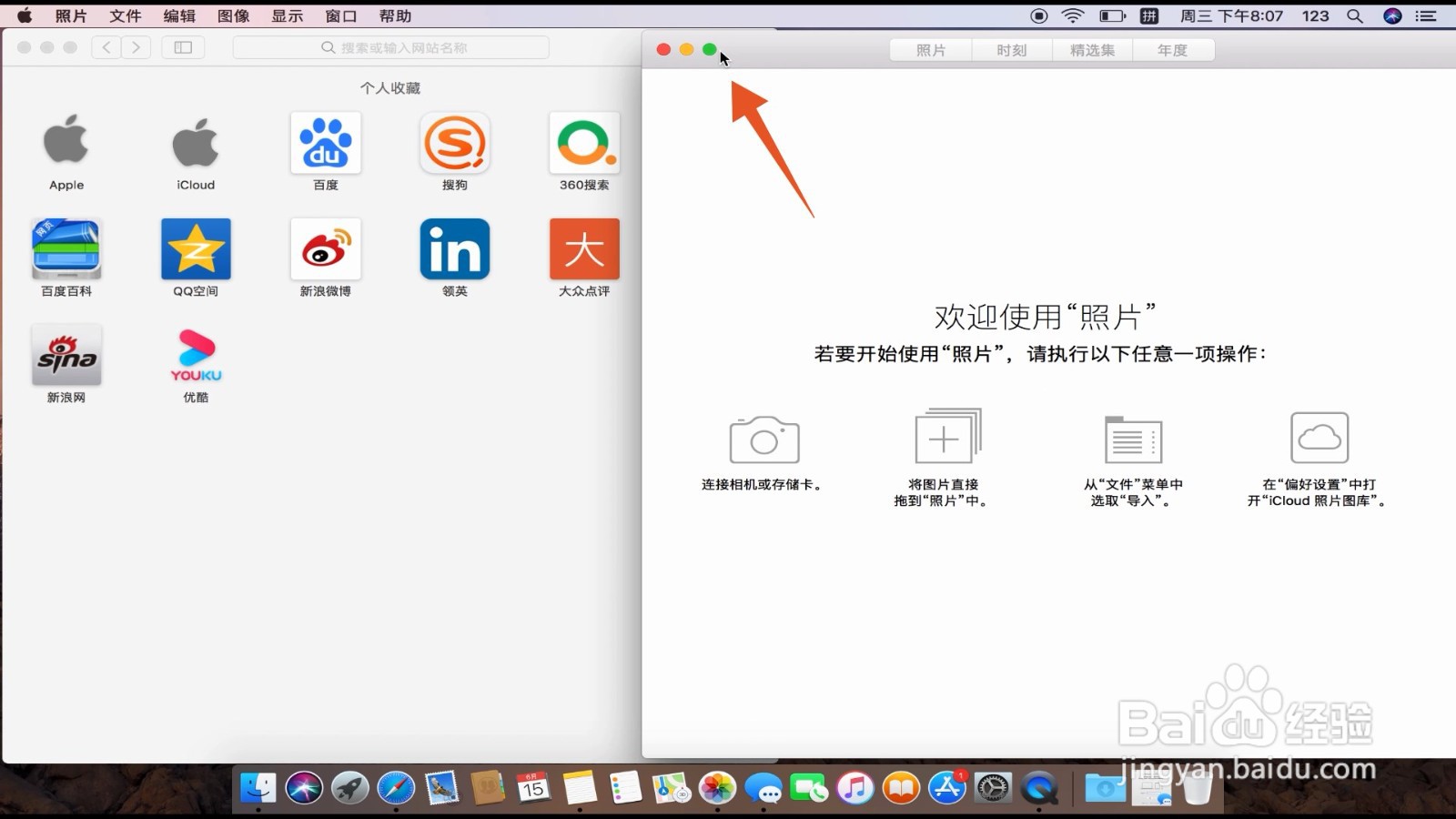Click the 123 user name in menu bar
This screenshot has height=819, width=1456.
pyautogui.click(x=1316, y=15)
